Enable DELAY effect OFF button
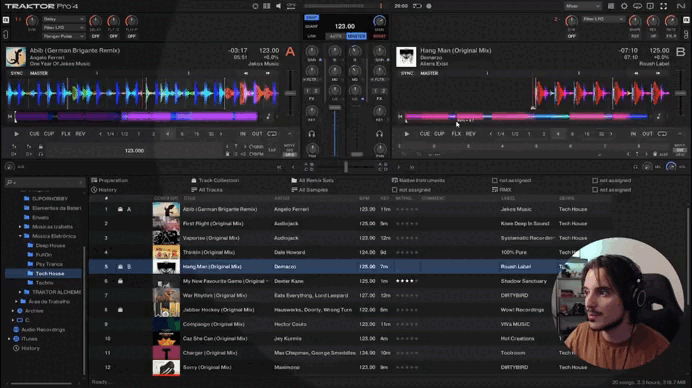The width and height of the screenshot is (692, 388). (95, 36)
